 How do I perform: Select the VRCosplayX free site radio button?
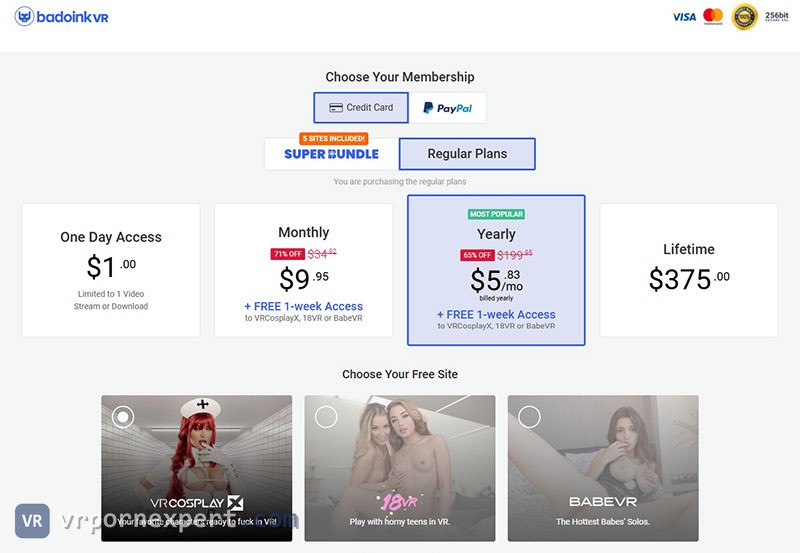(x=123, y=417)
